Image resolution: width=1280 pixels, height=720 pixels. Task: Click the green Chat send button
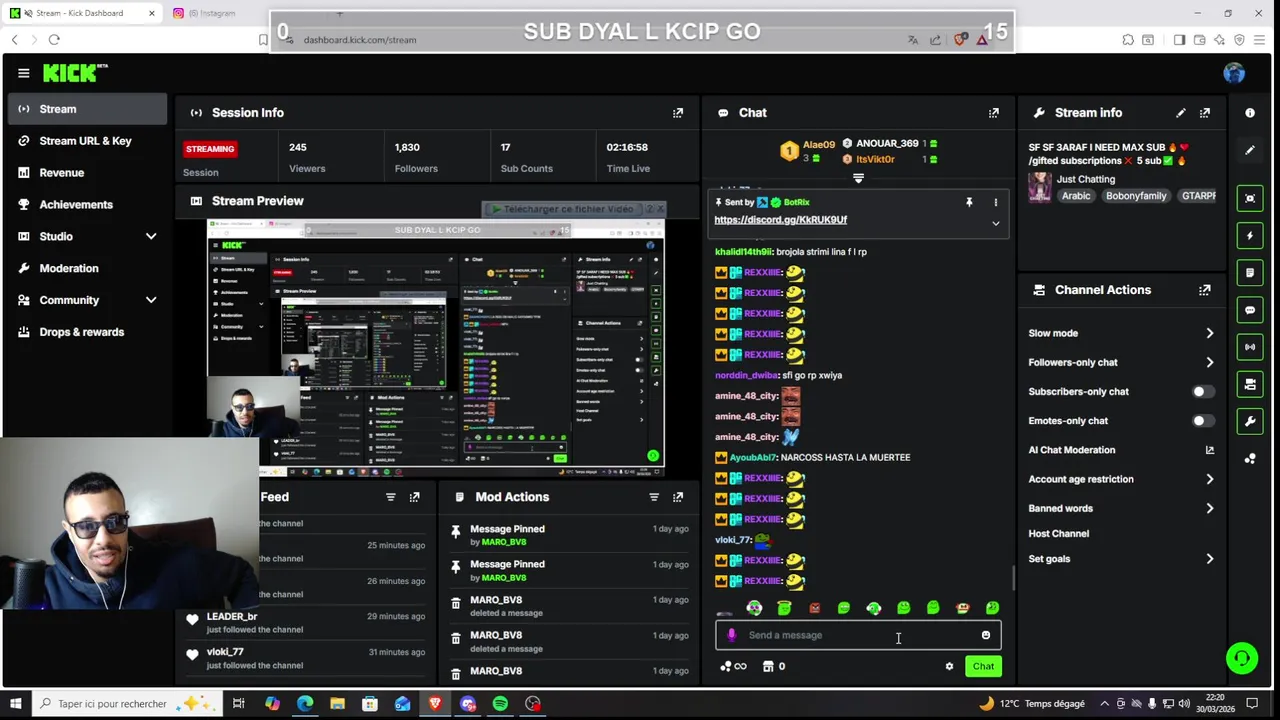coord(983,666)
